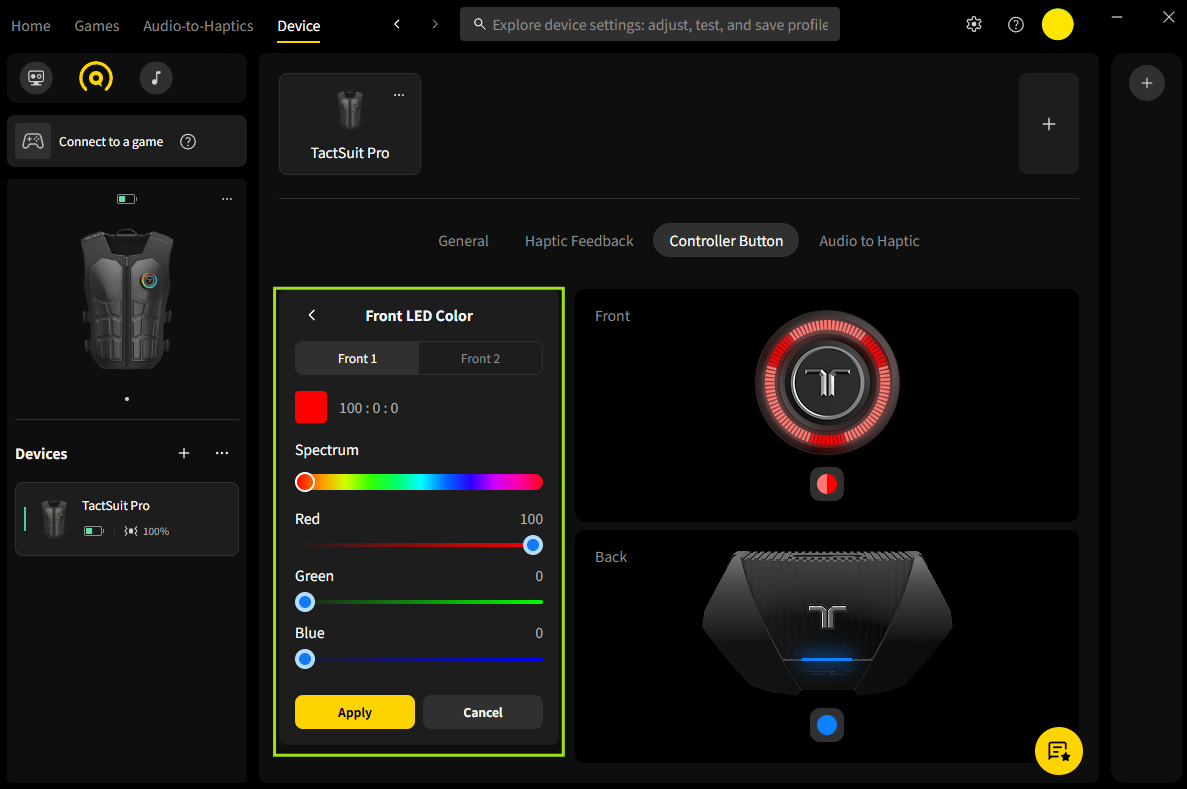
Task: Apply the LED color changes
Action: 355,712
